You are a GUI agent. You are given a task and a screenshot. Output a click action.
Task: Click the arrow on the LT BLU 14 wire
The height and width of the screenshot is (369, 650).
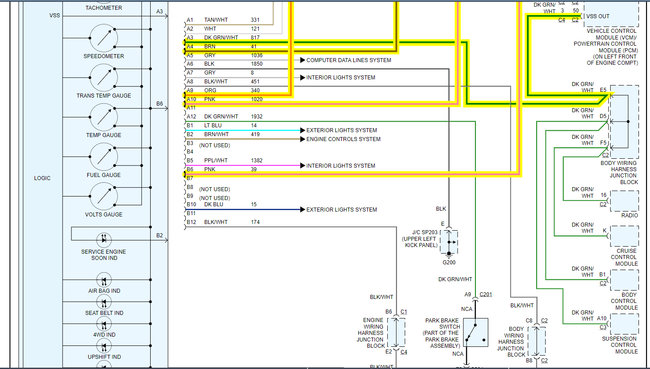302,130
